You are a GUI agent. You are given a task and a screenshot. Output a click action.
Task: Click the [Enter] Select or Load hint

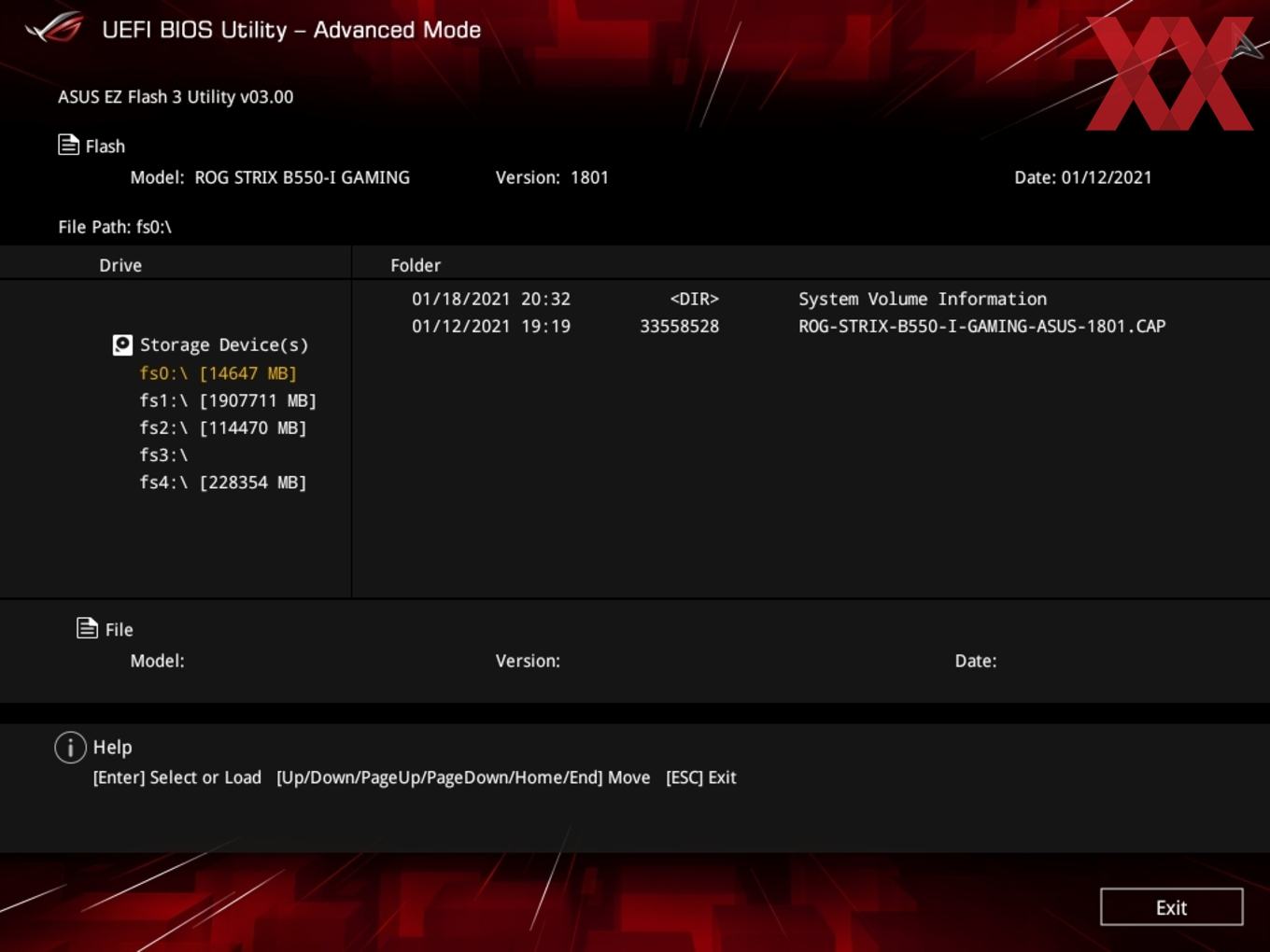[177, 777]
